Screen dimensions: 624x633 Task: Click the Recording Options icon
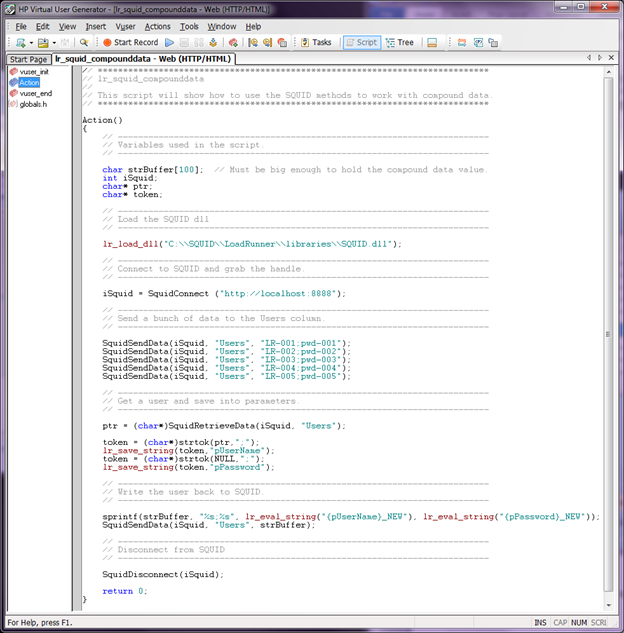[282, 42]
